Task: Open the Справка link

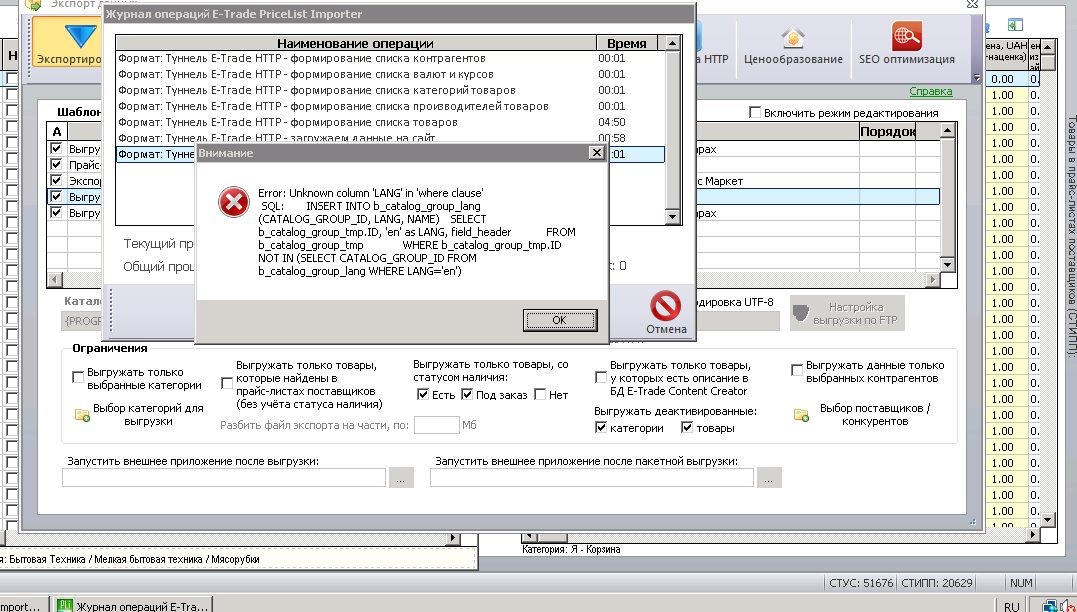Action: click(931, 91)
